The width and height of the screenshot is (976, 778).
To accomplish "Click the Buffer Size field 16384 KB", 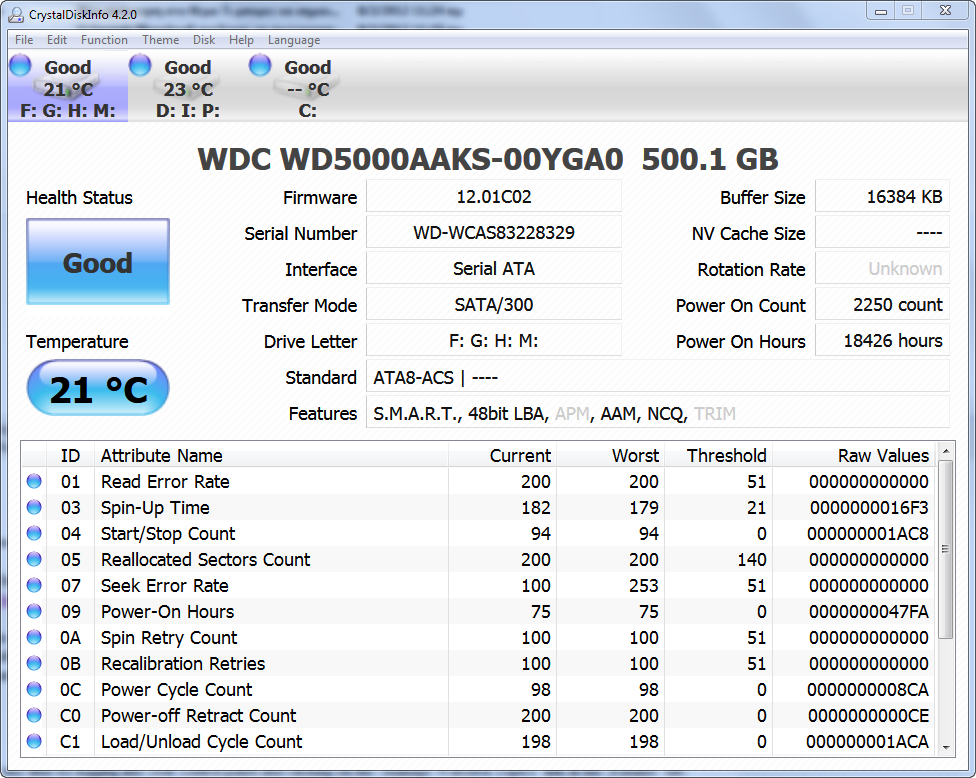I will 883,197.
